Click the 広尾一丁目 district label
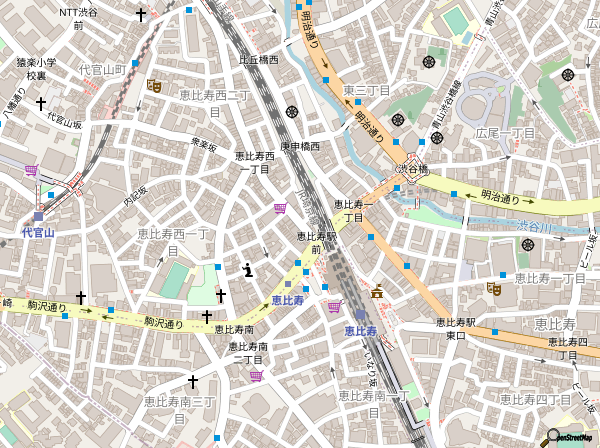 [x=506, y=133]
